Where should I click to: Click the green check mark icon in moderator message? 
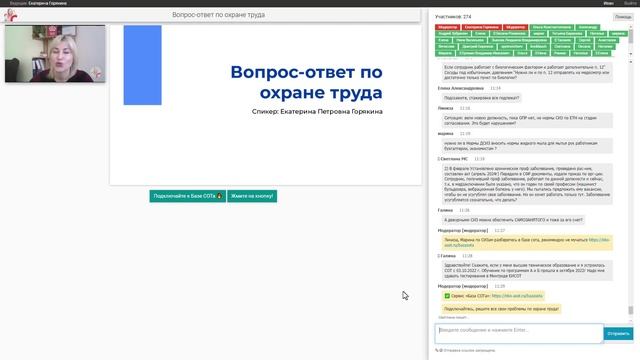click(x=447, y=296)
